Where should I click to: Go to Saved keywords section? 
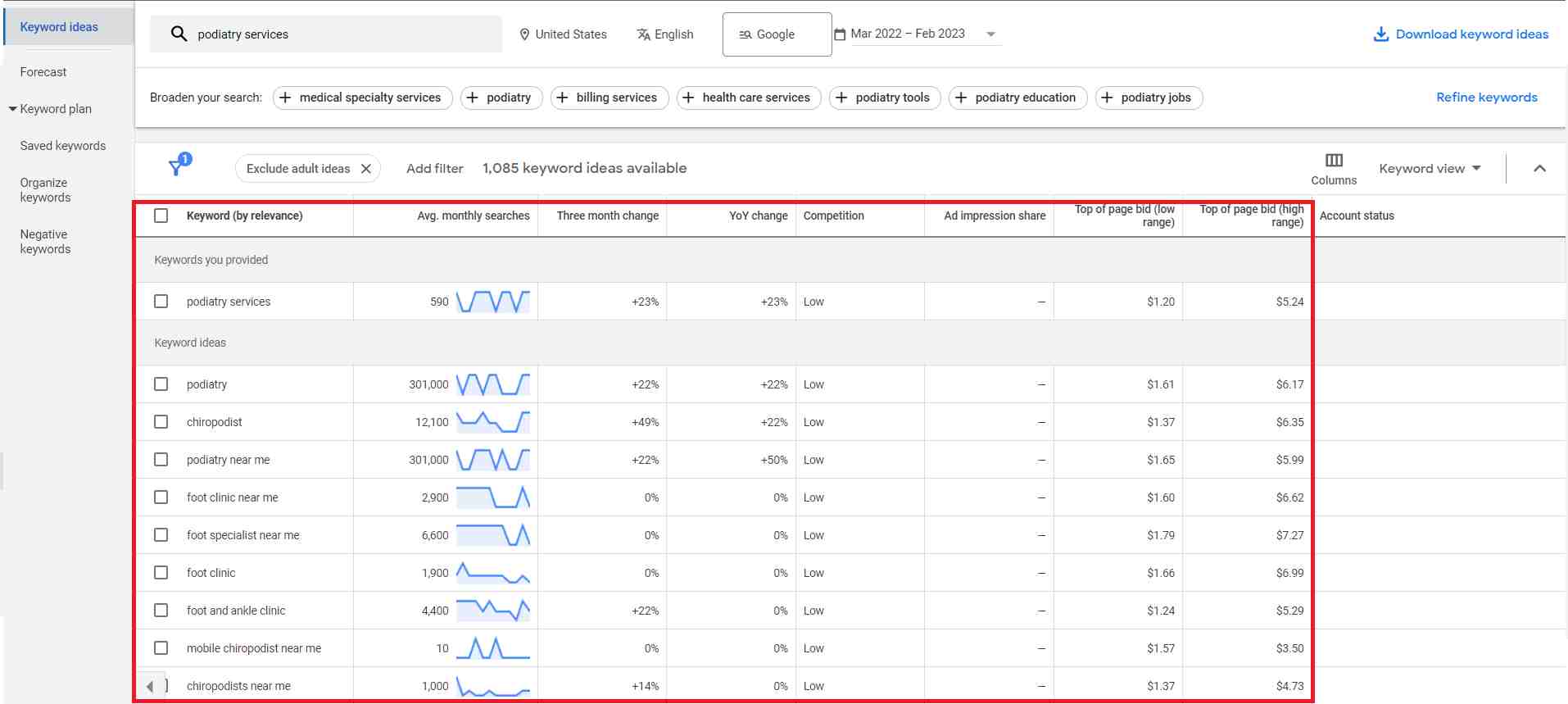coord(63,146)
